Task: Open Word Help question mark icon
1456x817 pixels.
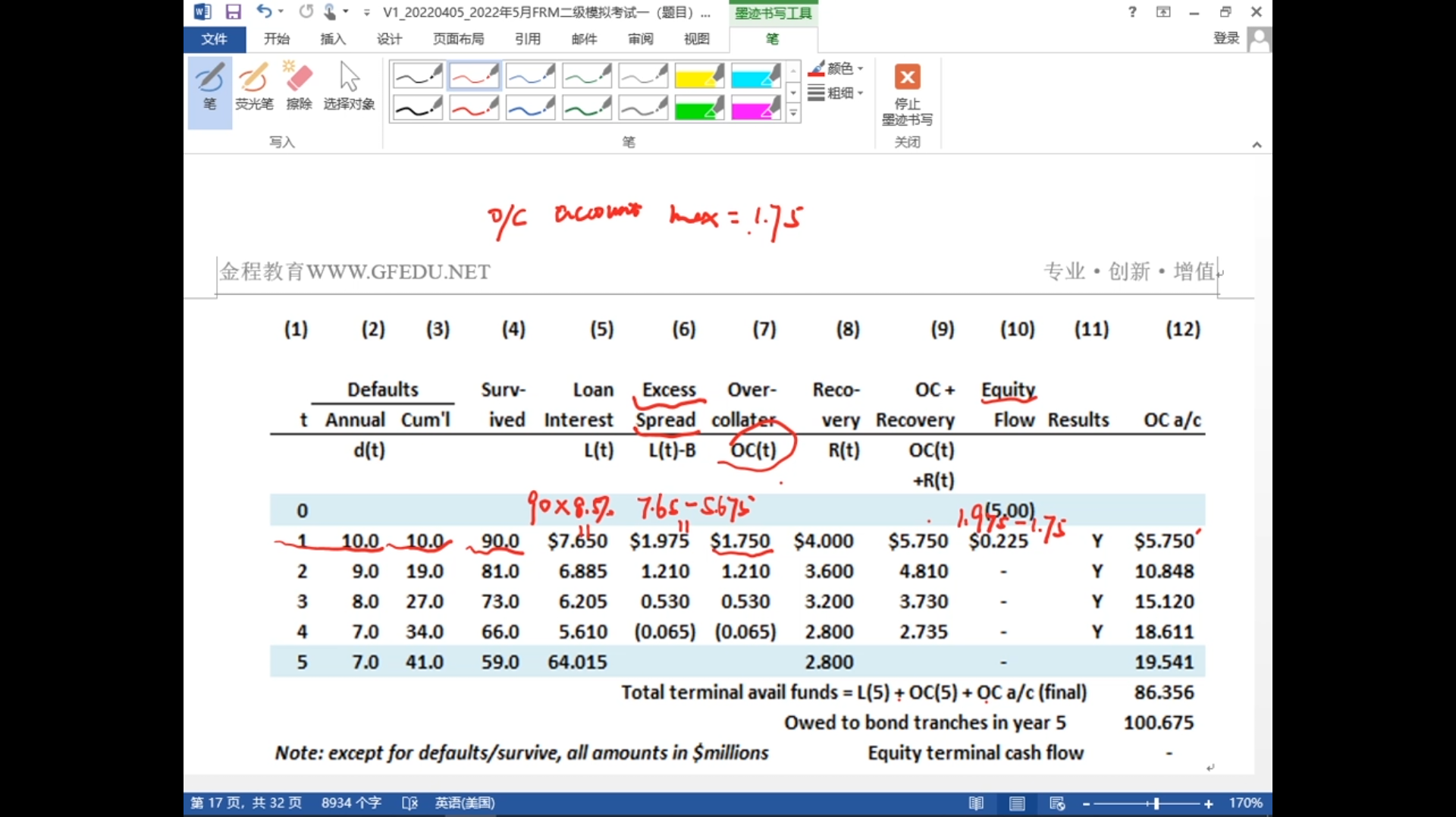Action: pyautogui.click(x=1132, y=11)
